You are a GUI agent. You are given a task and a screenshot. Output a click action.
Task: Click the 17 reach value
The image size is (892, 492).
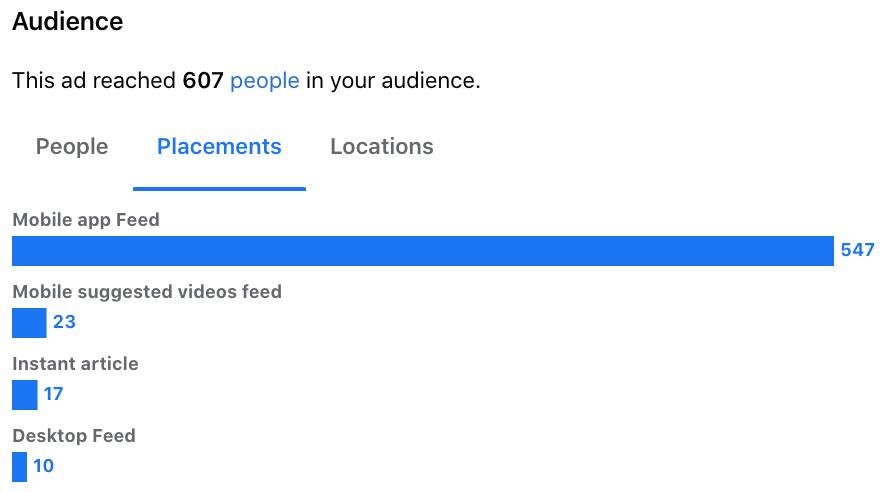[53, 395]
